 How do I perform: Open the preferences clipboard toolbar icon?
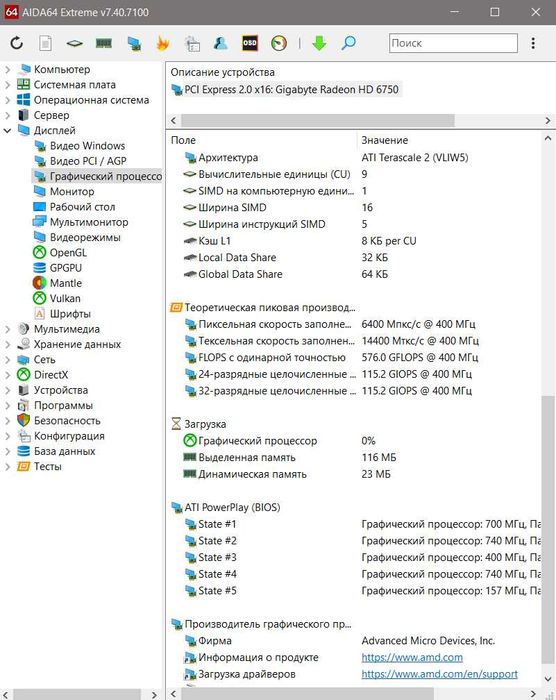(x=192, y=43)
